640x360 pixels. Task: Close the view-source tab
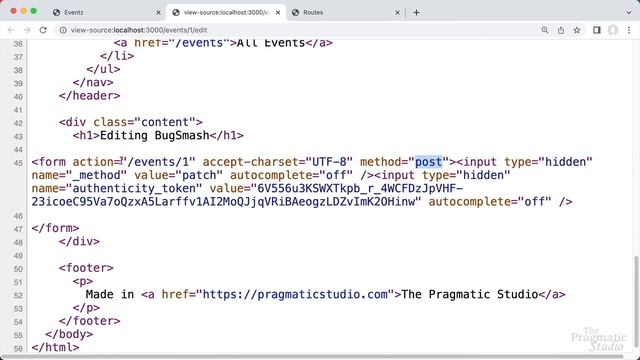[278, 12]
